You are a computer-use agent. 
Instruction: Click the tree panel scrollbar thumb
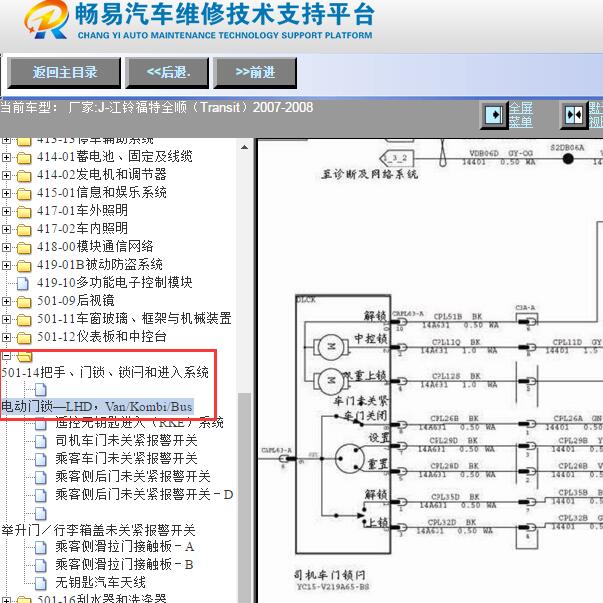click(x=244, y=498)
